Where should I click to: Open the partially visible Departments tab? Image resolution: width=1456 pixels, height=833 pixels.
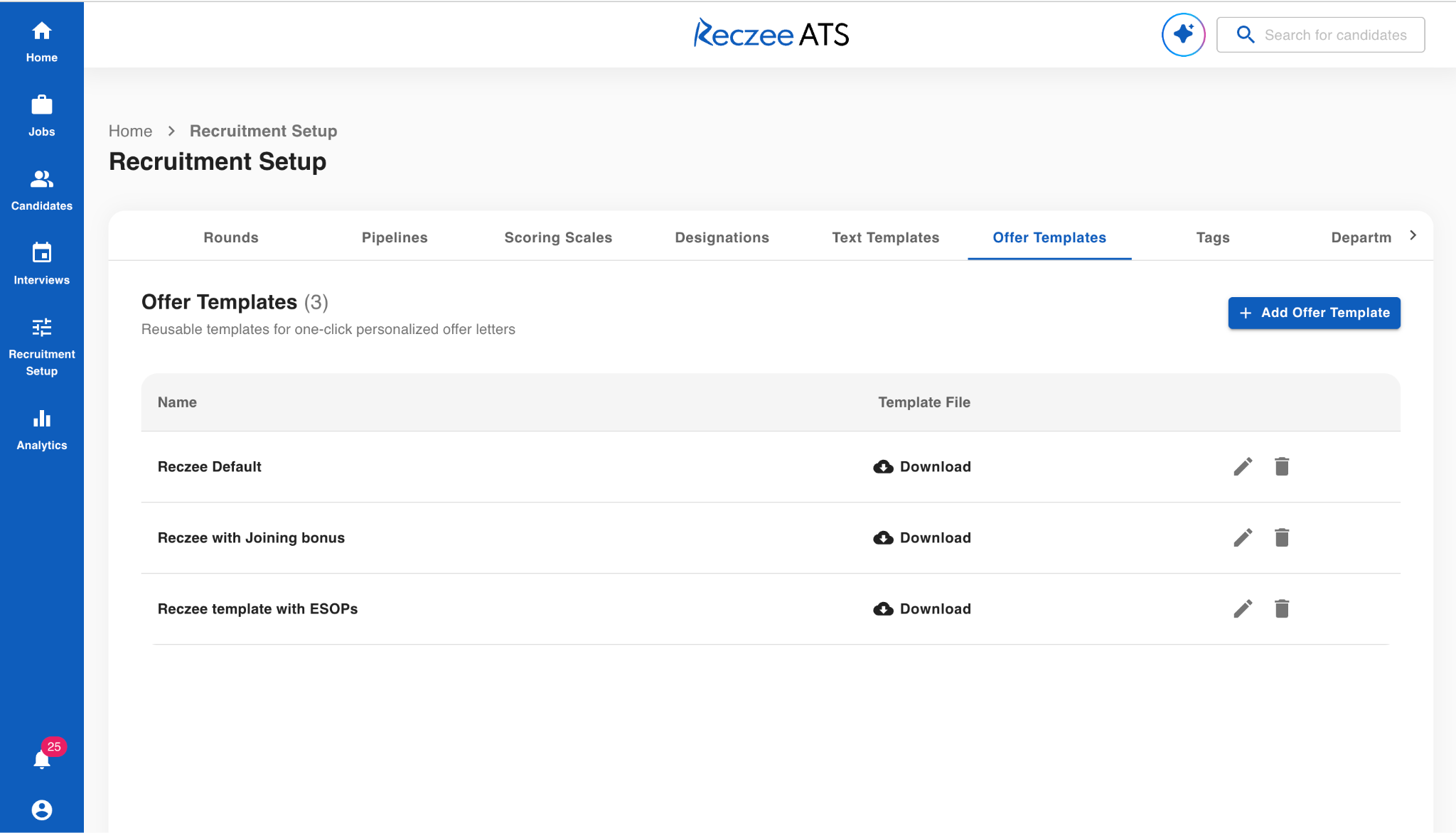coord(1361,237)
